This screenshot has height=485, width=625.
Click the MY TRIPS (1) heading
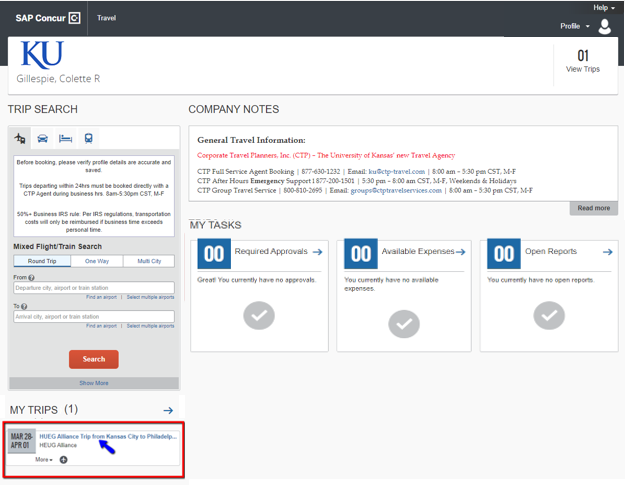pyautogui.click(x=44, y=410)
